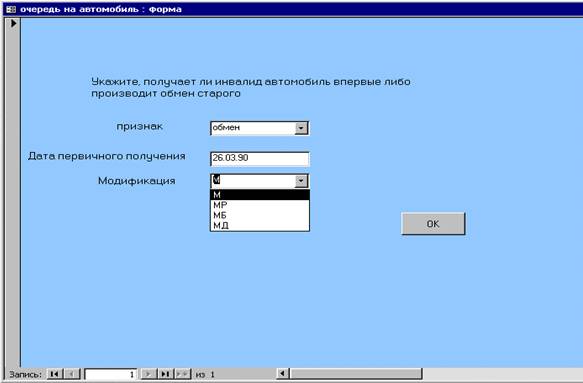
Task: Go to the first record
Action: click(55, 374)
